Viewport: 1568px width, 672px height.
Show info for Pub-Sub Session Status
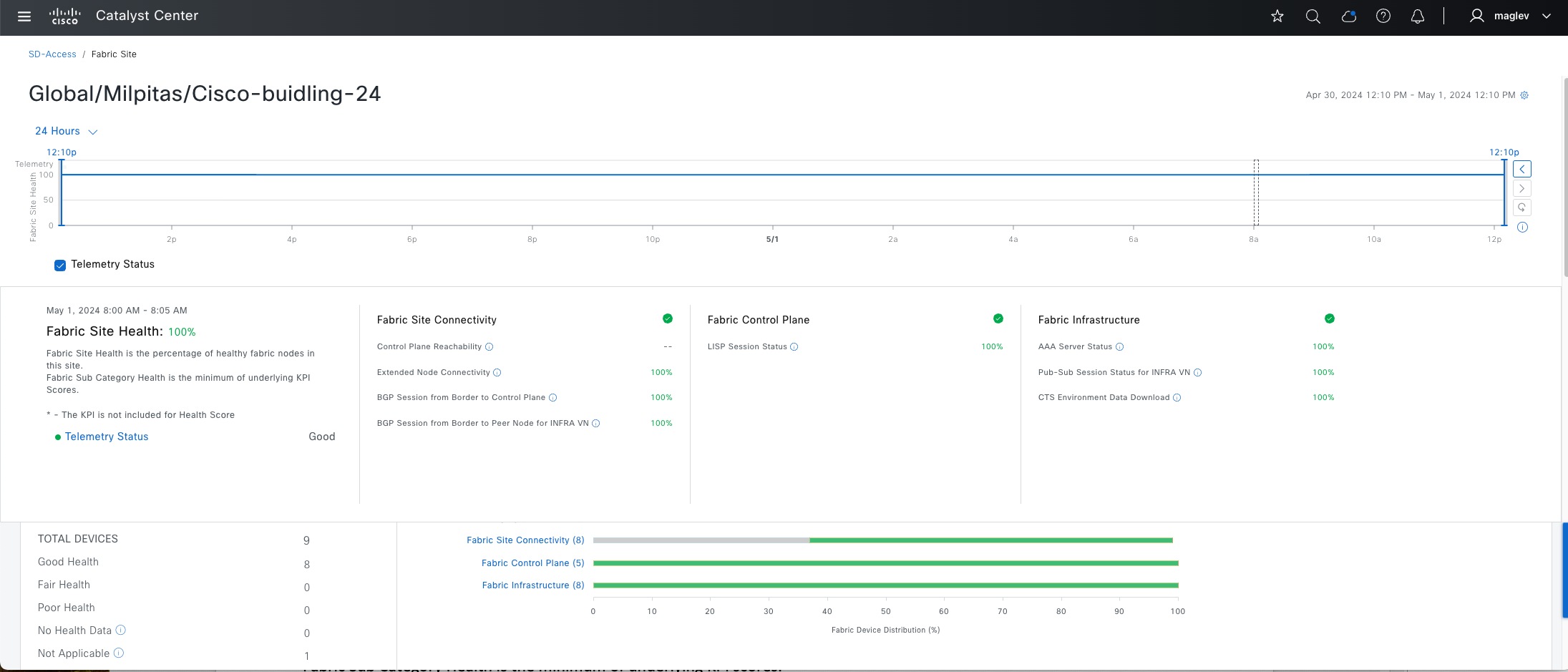[x=1198, y=373]
